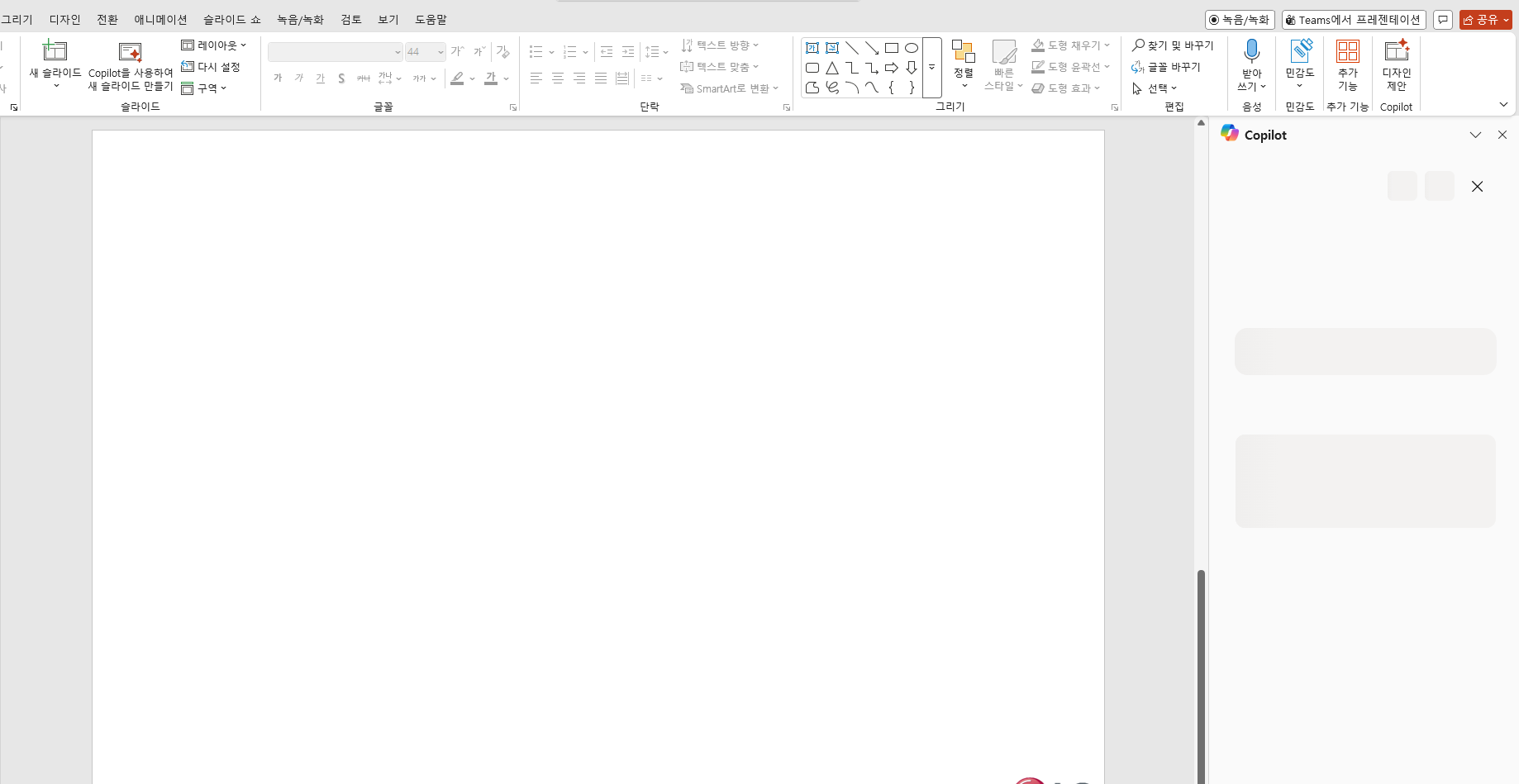Select vertical text box shape
This screenshot has width=1519, height=784.
(x=832, y=48)
